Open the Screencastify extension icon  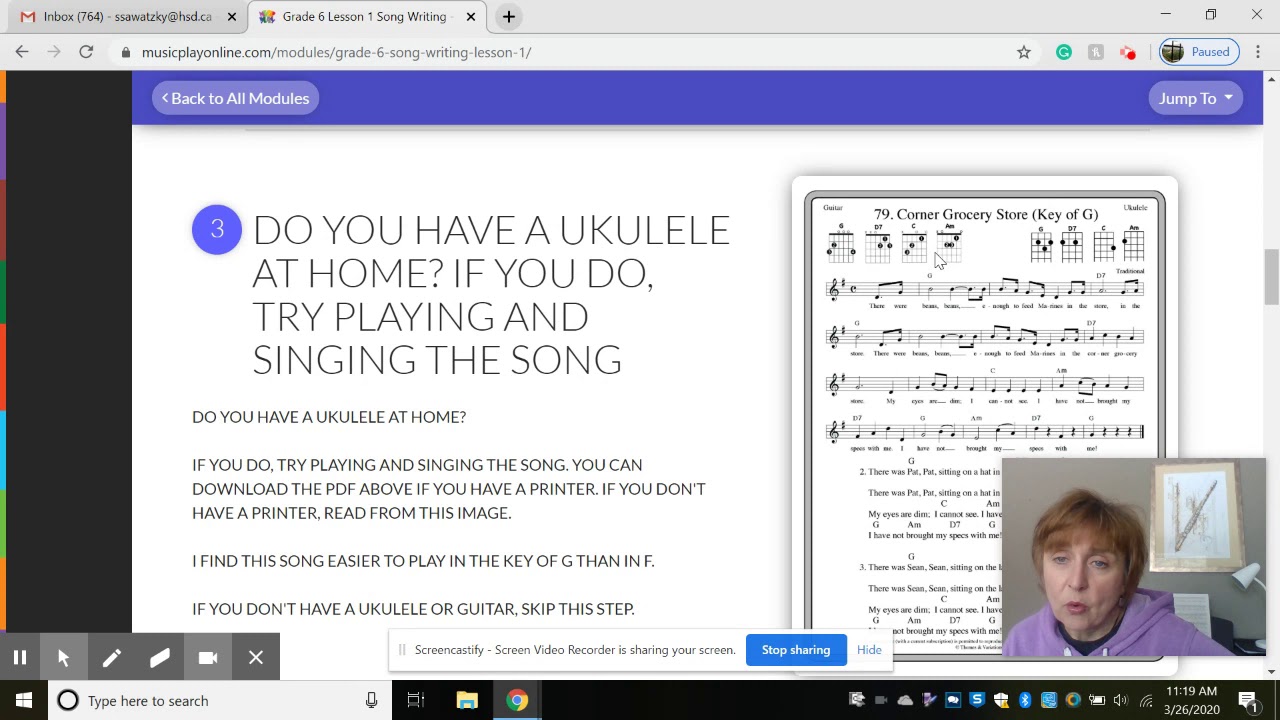(1128, 52)
